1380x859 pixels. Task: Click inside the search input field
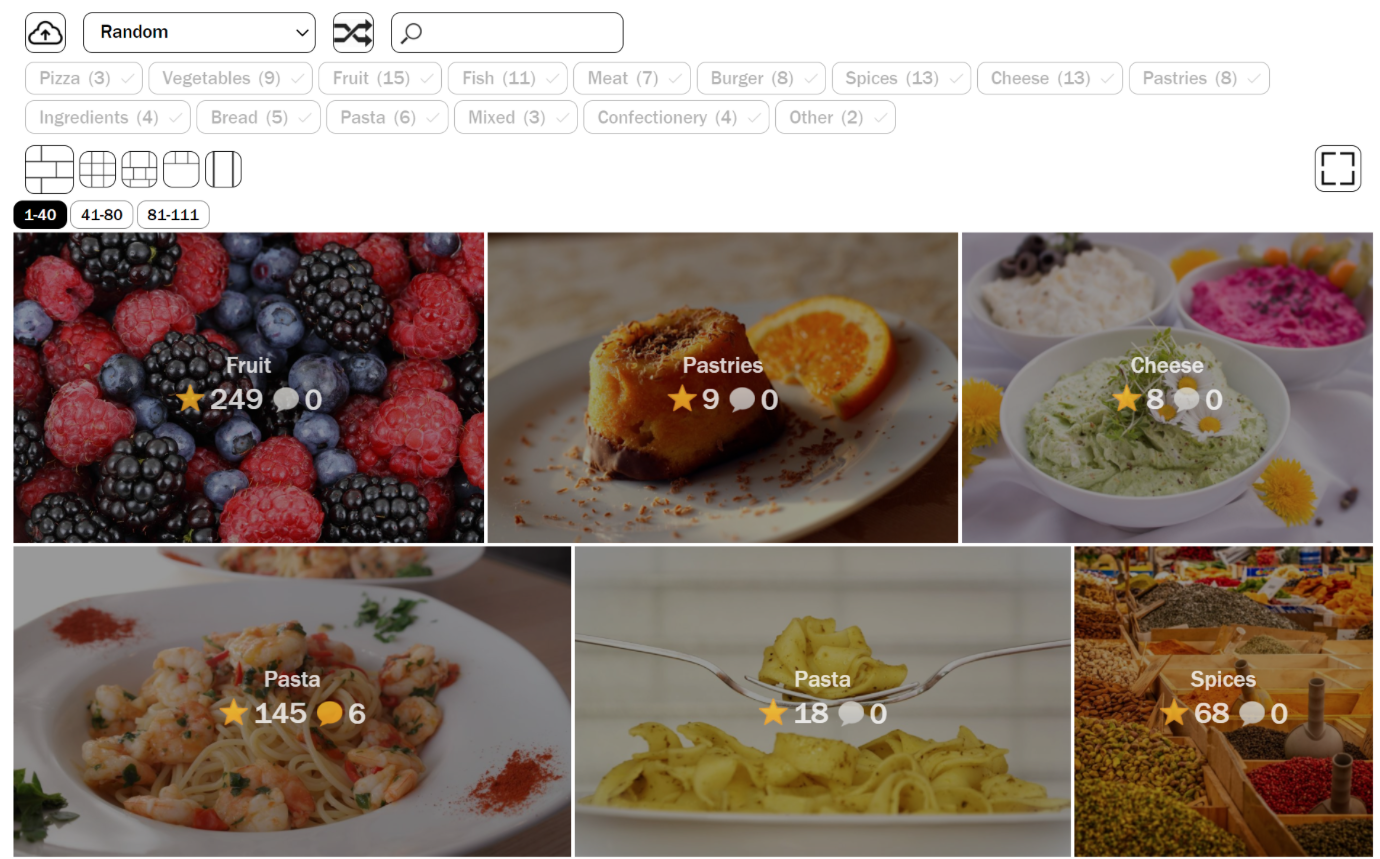pos(507,32)
